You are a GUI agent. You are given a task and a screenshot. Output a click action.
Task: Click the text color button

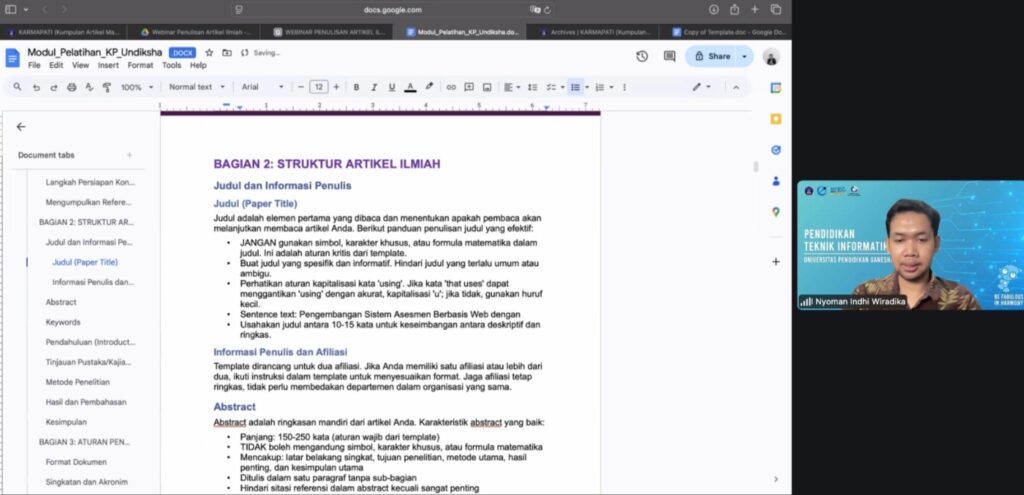(410, 87)
